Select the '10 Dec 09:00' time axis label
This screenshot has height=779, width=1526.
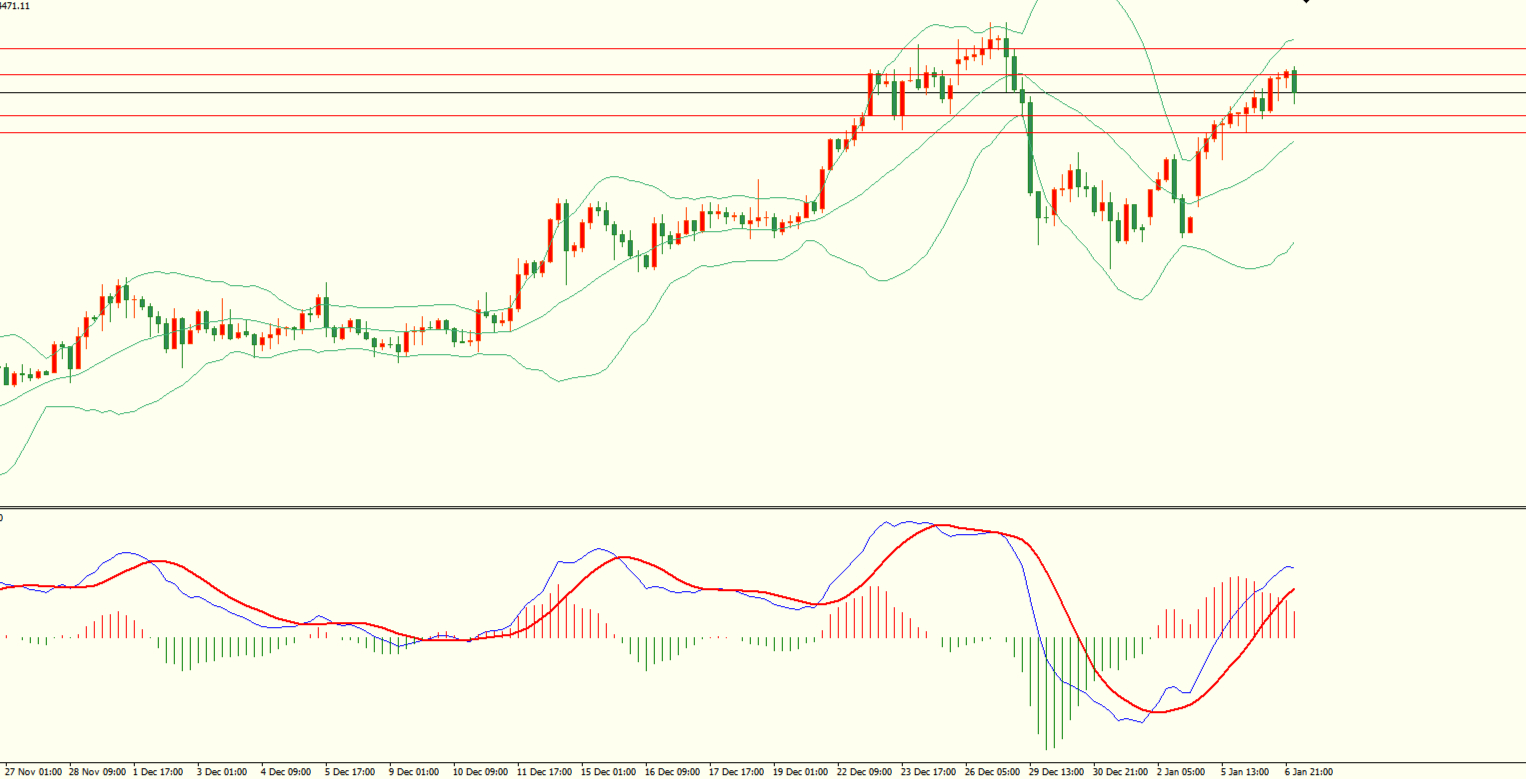click(x=483, y=772)
